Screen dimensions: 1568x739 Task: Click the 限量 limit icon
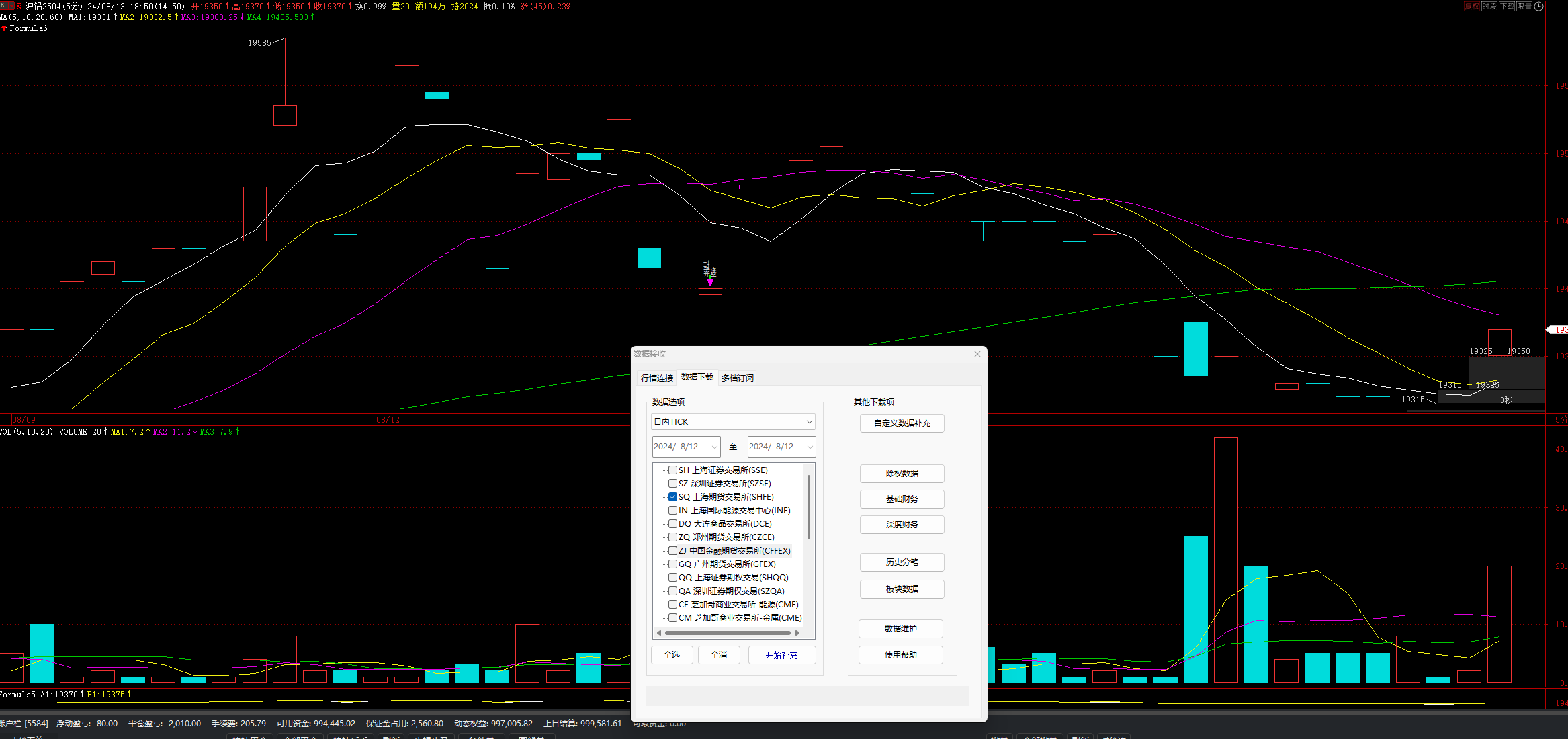click(1524, 6)
